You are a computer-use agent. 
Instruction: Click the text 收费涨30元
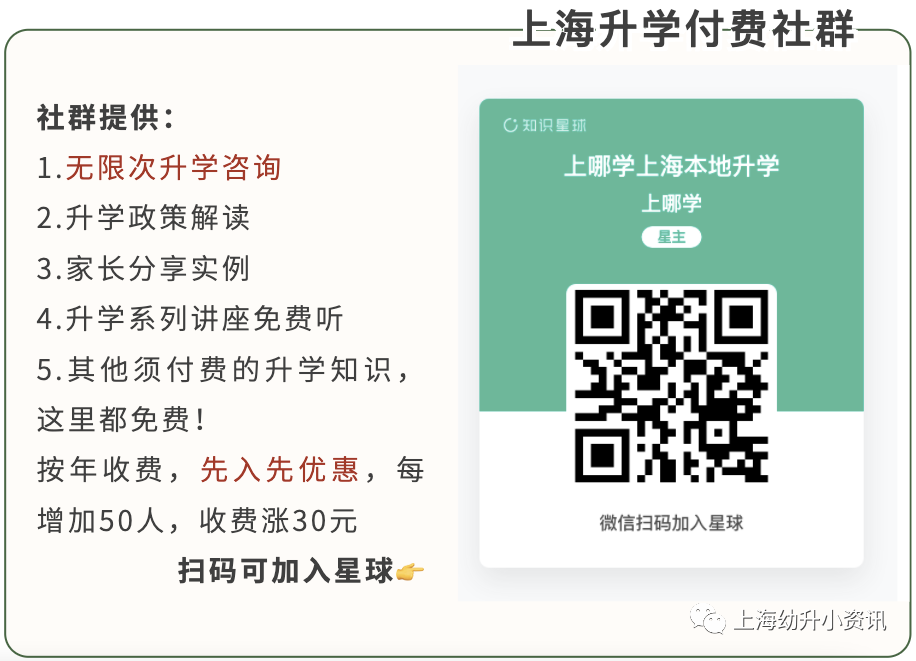click(278, 520)
